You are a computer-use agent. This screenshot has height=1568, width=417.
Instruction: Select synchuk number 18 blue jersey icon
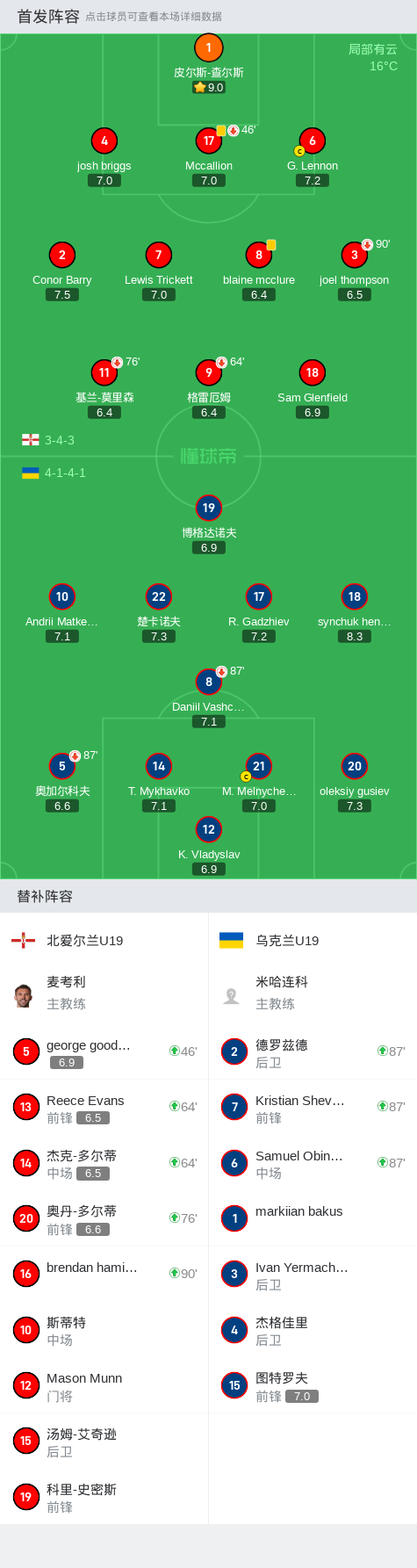[x=354, y=596]
